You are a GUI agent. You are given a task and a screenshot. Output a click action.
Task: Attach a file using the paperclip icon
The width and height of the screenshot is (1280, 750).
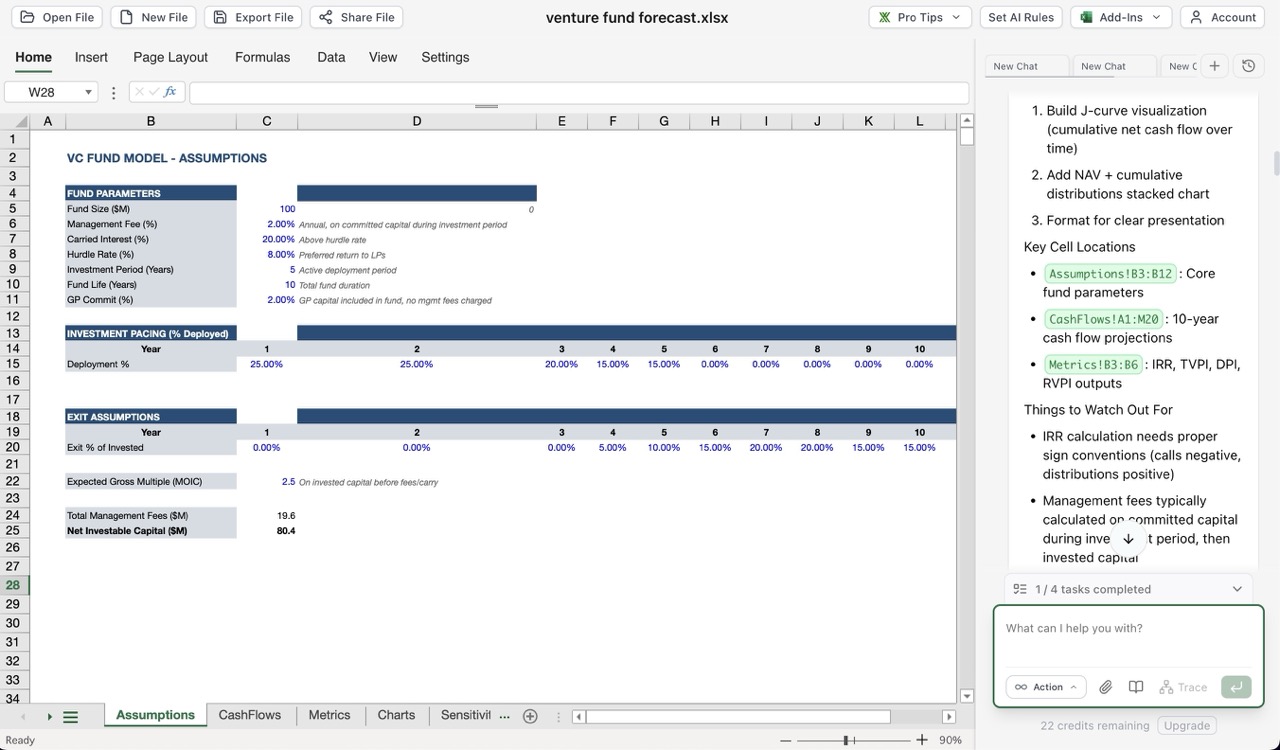pyautogui.click(x=1105, y=687)
